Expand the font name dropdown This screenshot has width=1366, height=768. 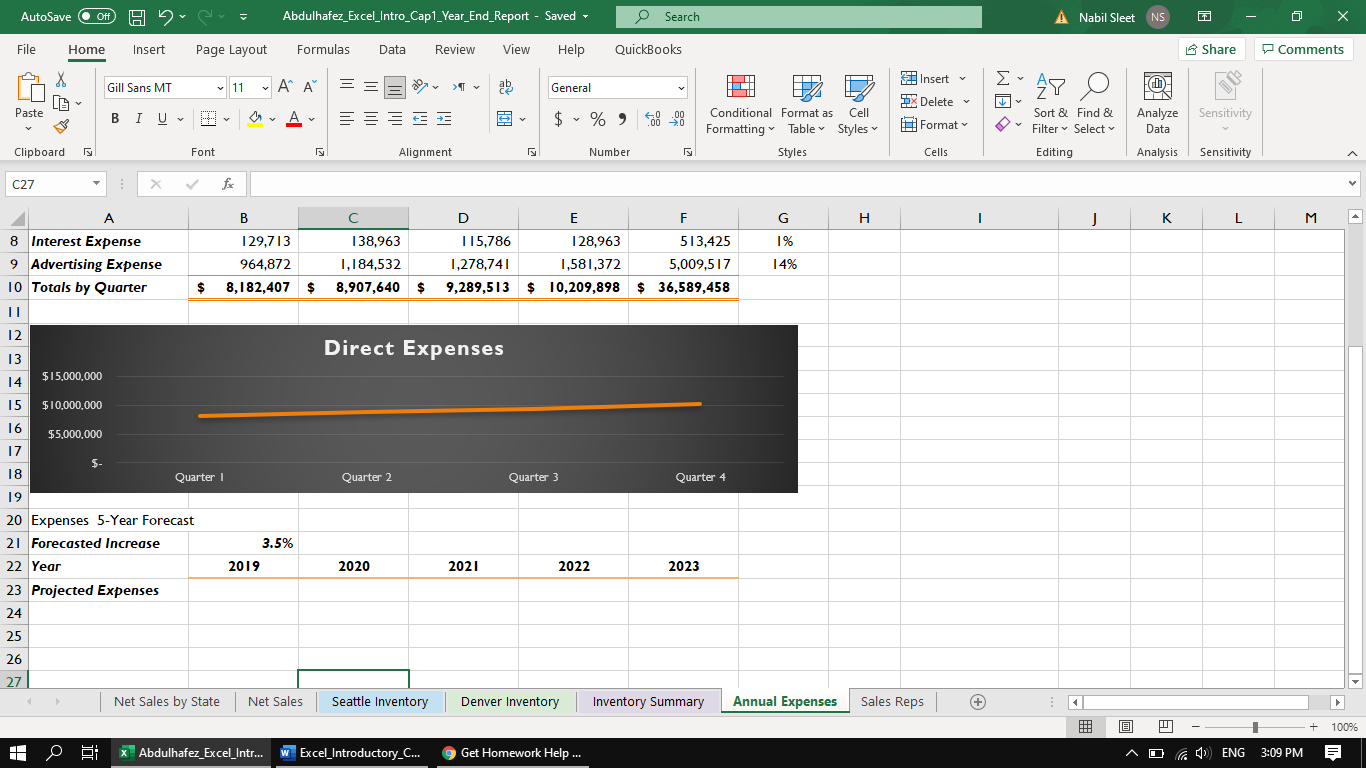tap(220, 88)
